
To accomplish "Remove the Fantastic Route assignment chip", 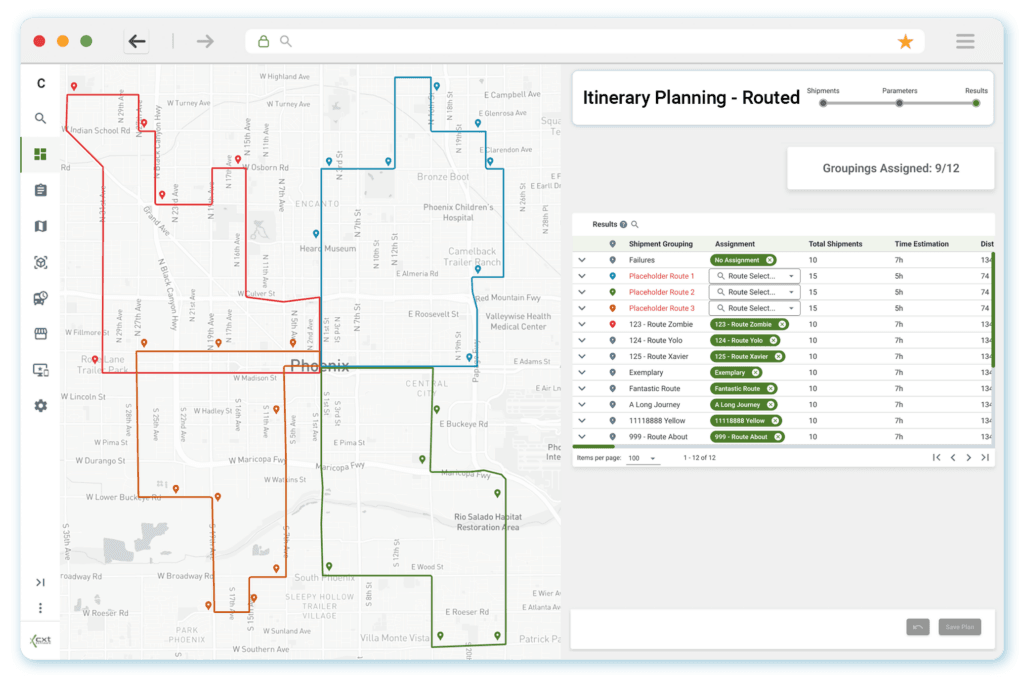I will (771, 388).
